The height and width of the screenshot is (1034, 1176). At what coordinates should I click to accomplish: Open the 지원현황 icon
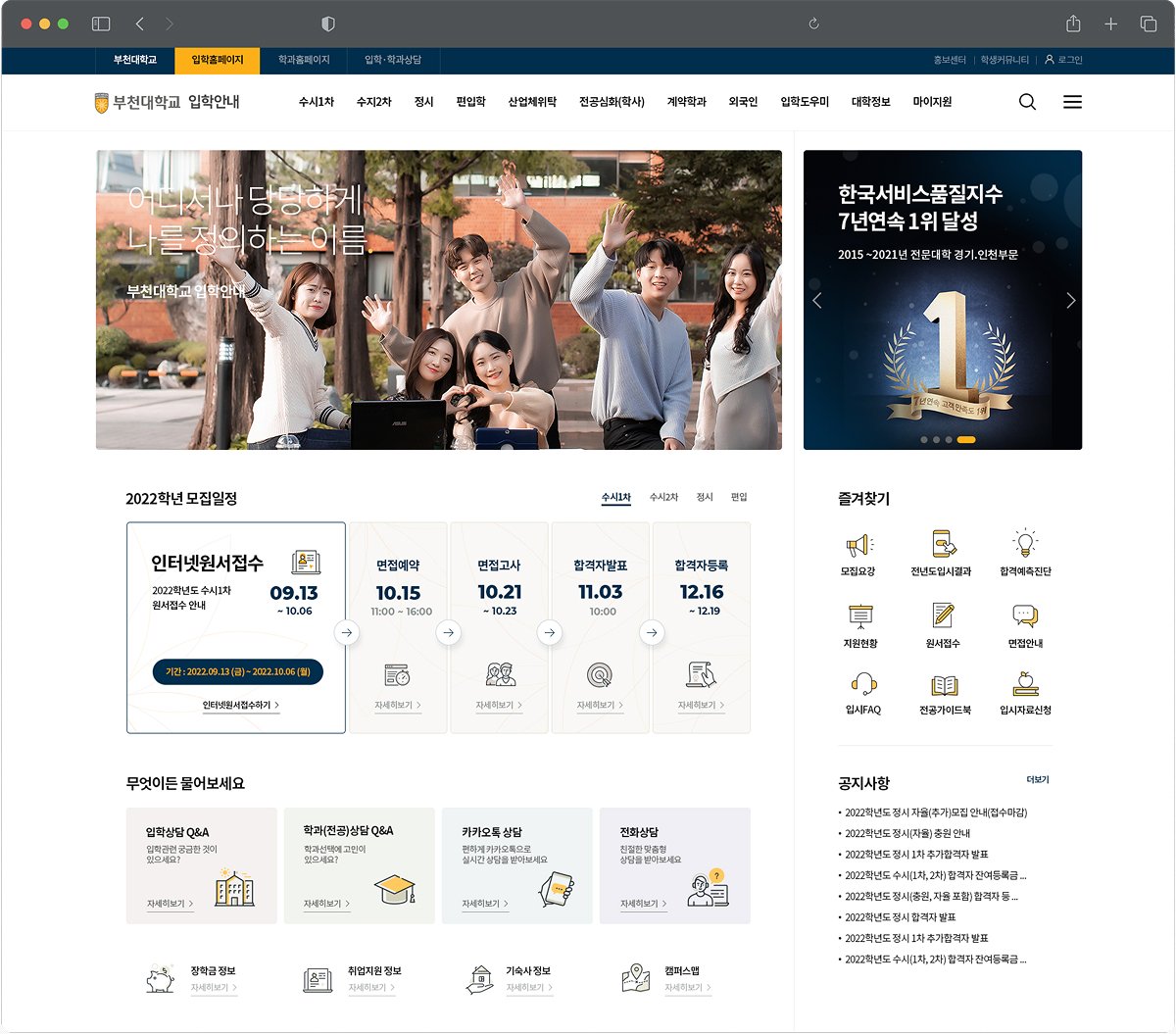860,615
